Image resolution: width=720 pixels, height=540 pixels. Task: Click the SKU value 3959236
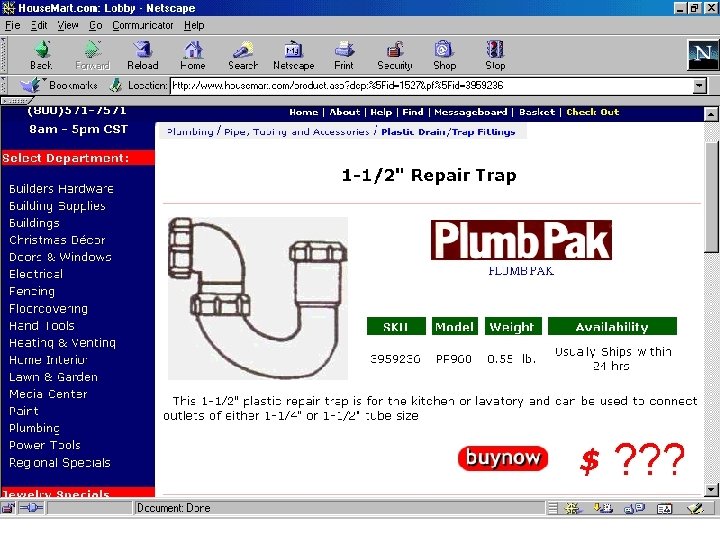395,359
